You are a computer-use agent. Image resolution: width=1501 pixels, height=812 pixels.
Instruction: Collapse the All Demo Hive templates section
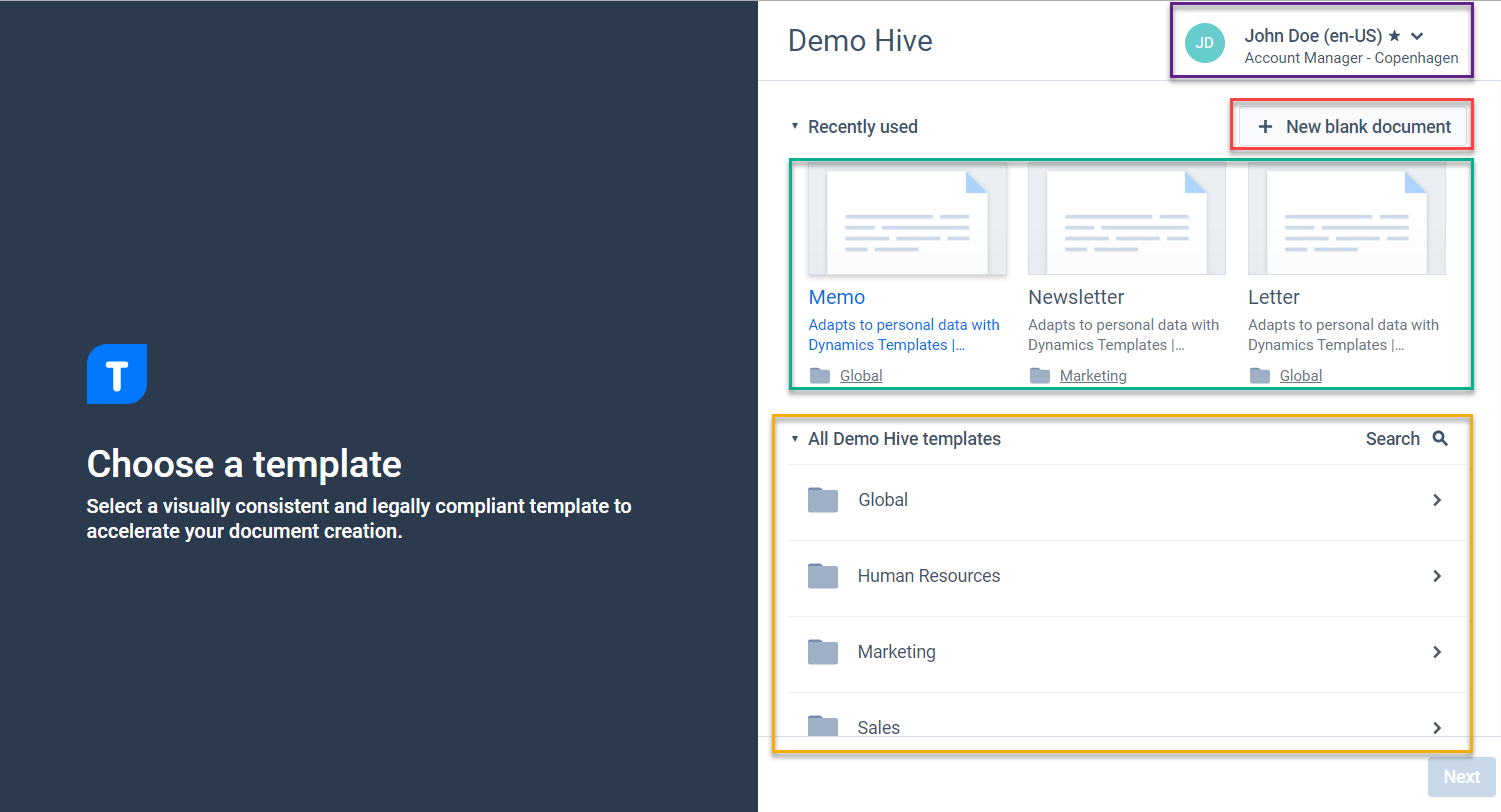(x=794, y=438)
